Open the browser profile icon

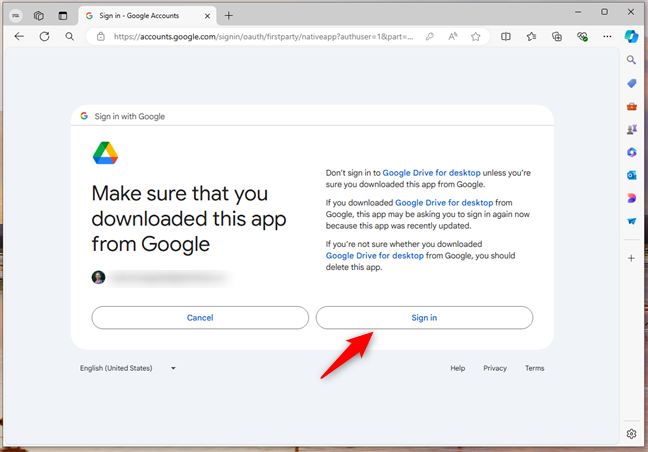click(x=16, y=16)
